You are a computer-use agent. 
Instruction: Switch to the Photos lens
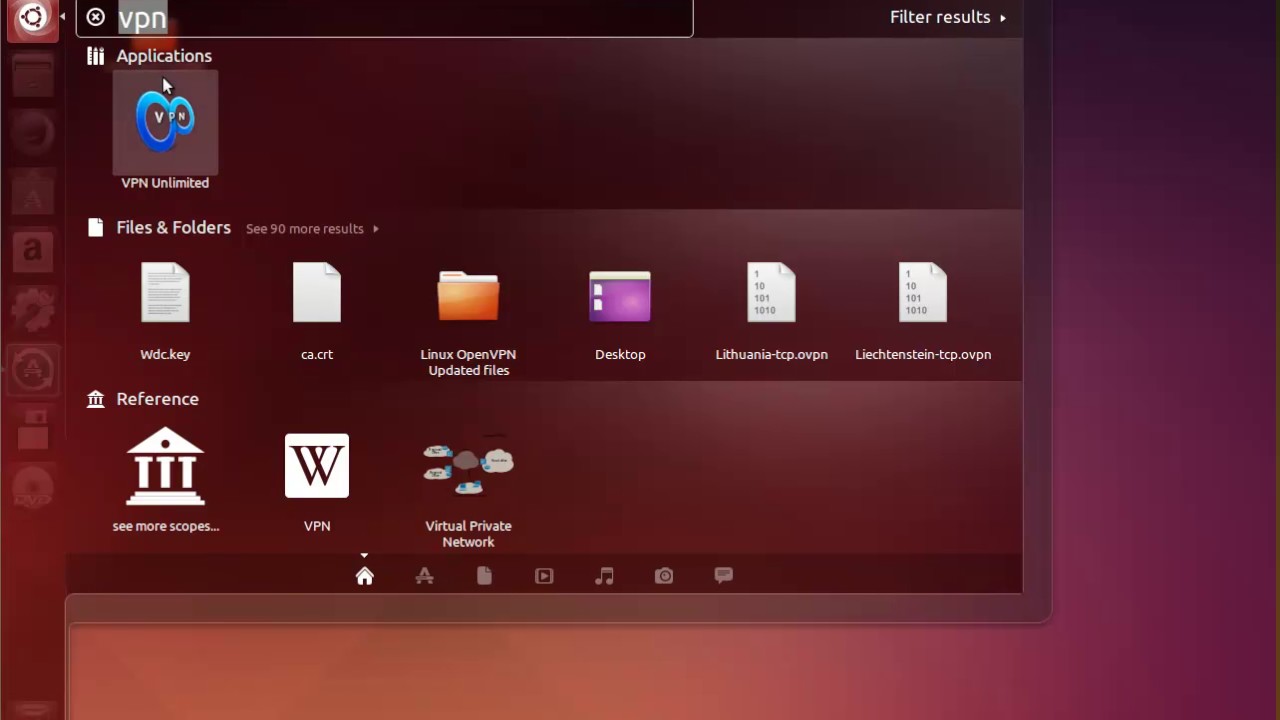[664, 576]
